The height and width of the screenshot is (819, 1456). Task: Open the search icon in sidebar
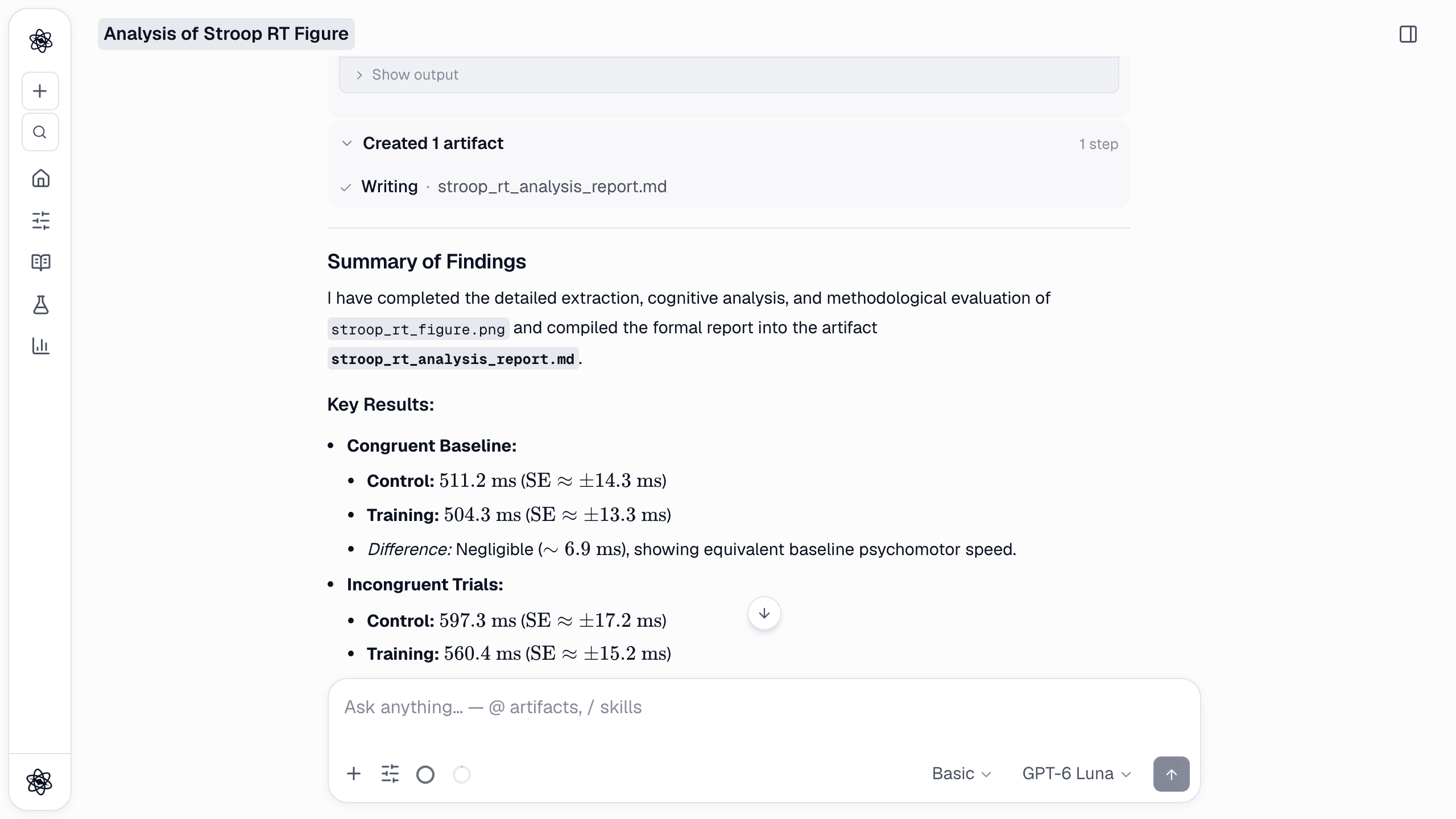click(40, 132)
